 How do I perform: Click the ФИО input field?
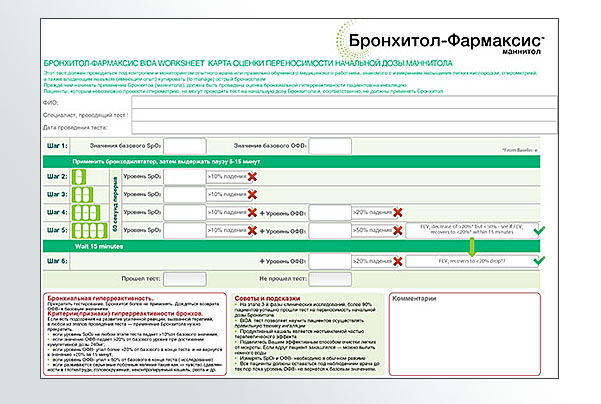point(302,100)
